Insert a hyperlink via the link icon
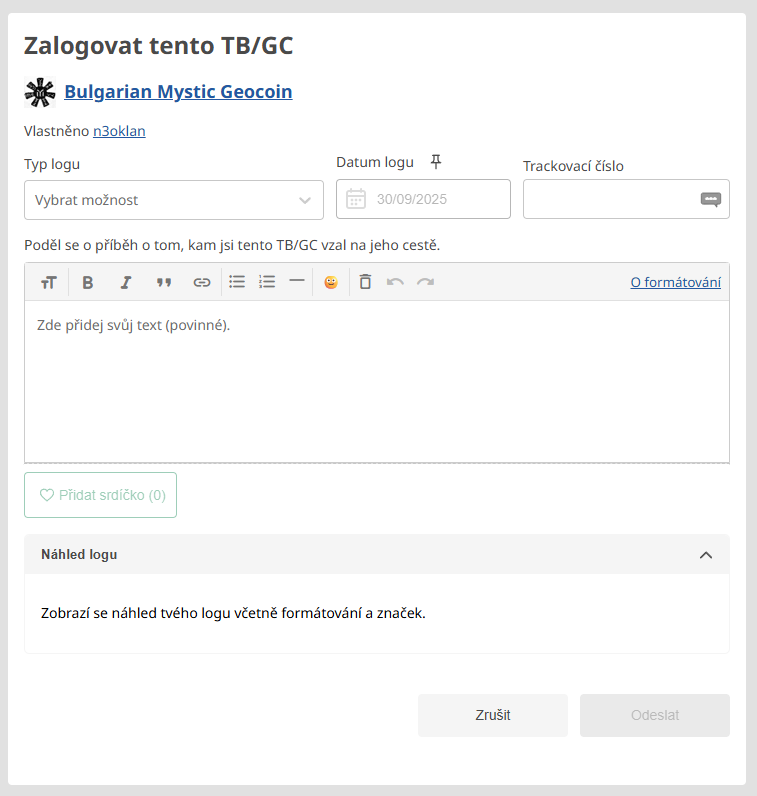This screenshot has width=757, height=796. pyautogui.click(x=202, y=283)
